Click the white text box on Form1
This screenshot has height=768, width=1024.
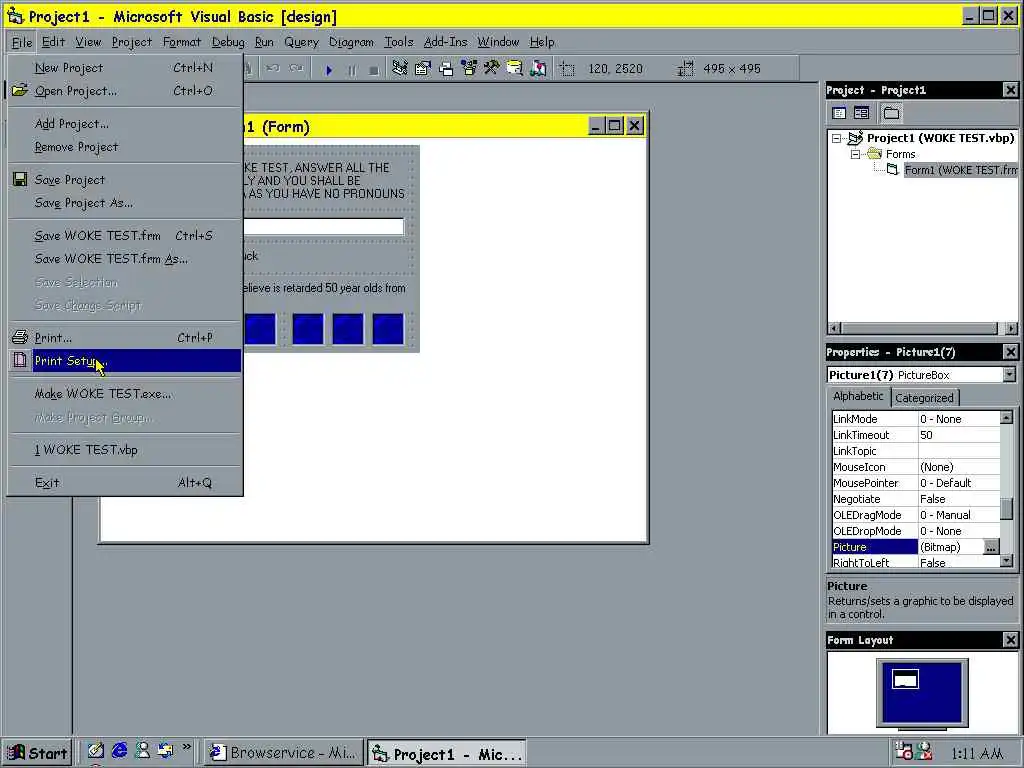324,227
